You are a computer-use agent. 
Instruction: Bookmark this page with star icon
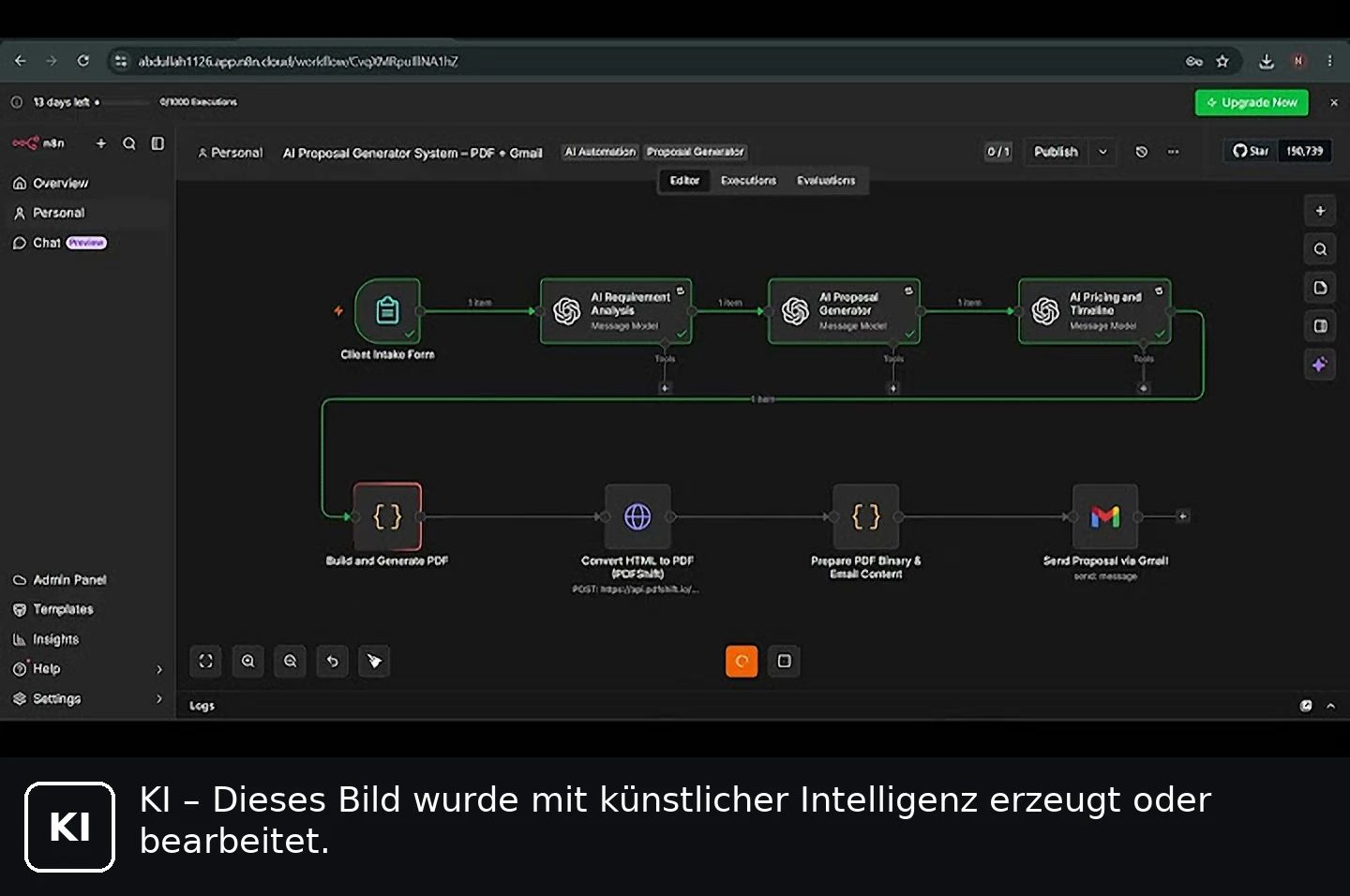(1222, 61)
